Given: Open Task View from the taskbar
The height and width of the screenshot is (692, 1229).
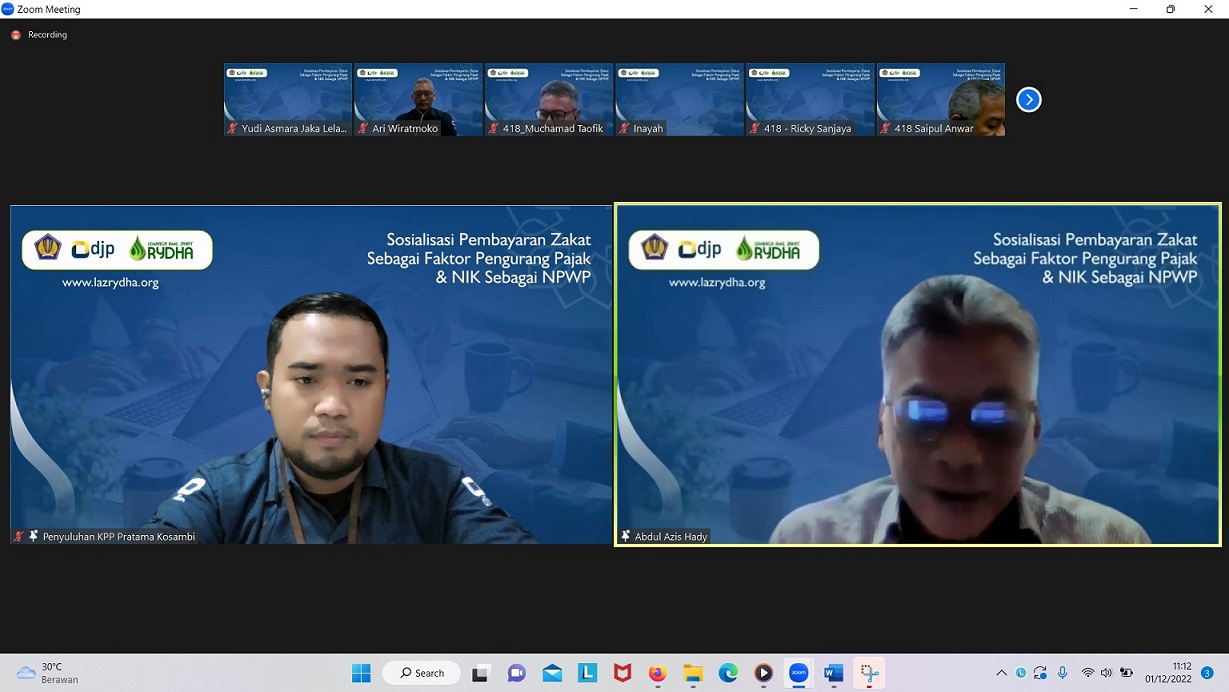Looking at the screenshot, I should click(481, 673).
